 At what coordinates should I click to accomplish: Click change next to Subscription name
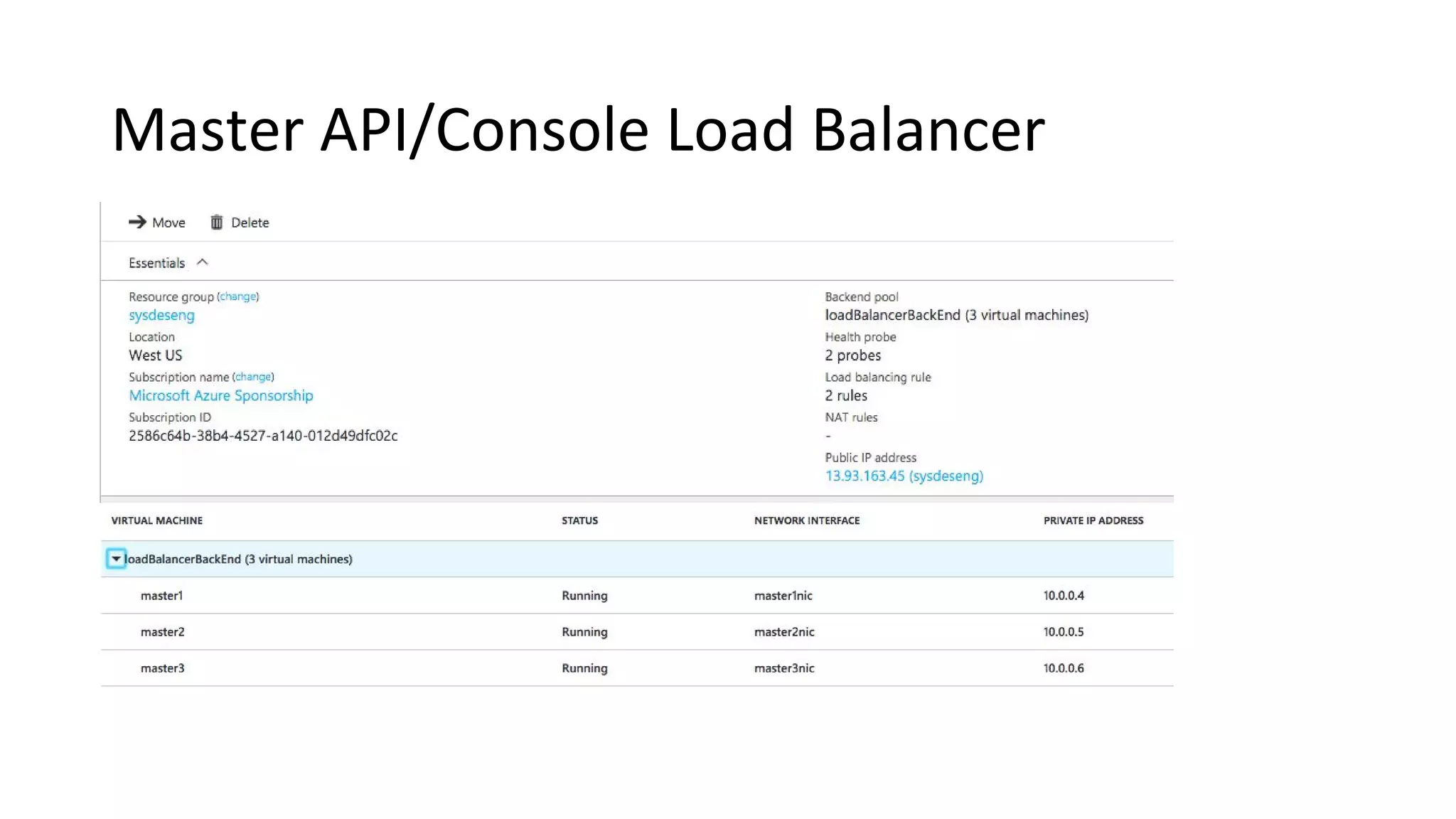[x=253, y=377]
